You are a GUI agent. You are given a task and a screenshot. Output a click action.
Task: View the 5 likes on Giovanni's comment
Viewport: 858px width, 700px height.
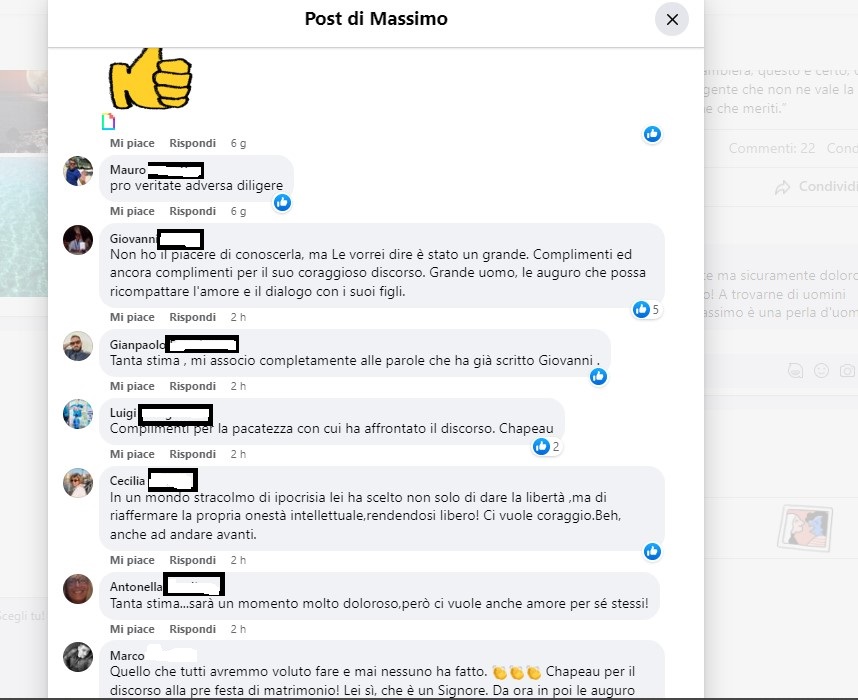tap(647, 310)
